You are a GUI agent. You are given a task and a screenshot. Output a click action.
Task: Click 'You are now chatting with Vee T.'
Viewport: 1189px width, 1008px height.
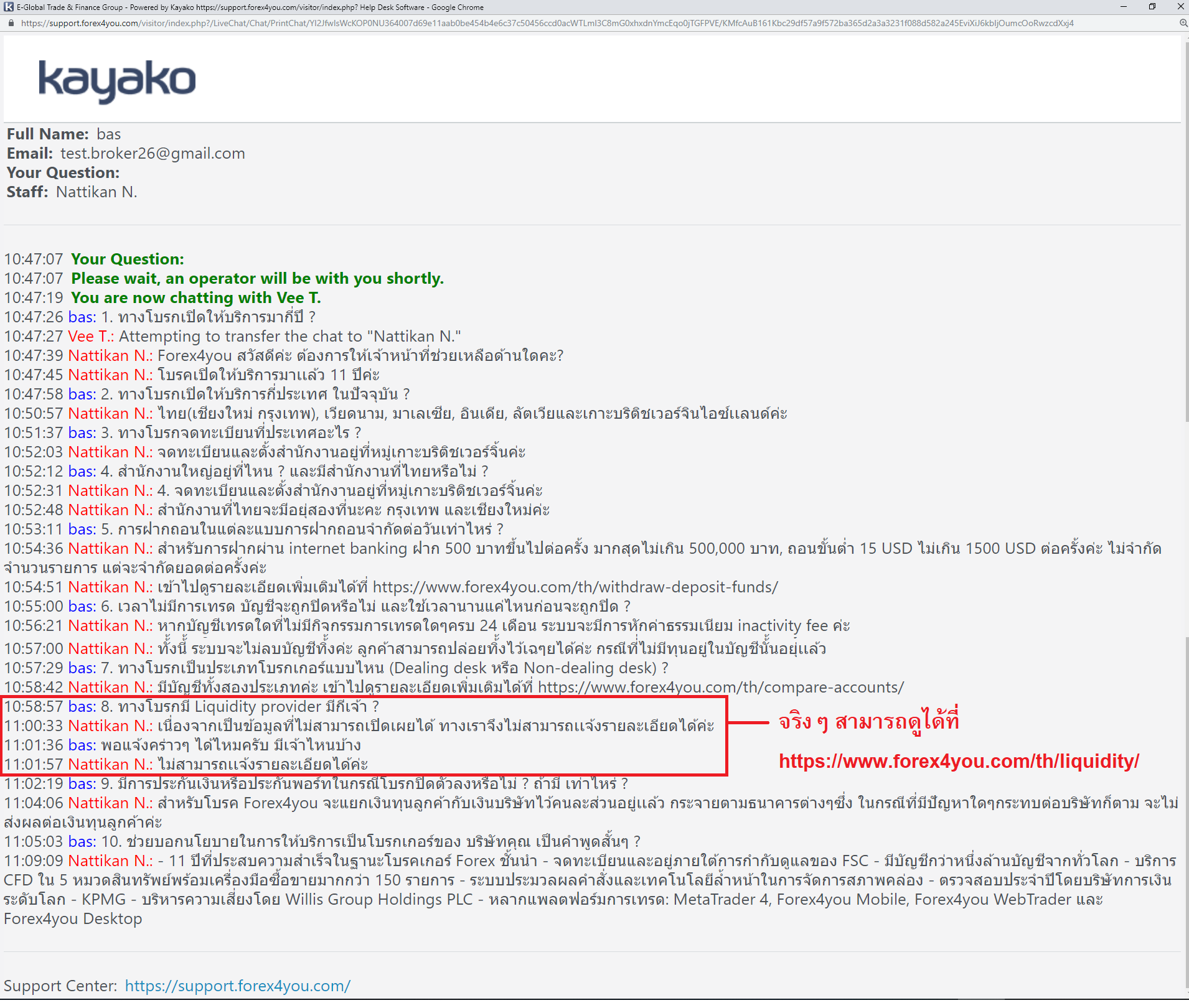point(196,297)
